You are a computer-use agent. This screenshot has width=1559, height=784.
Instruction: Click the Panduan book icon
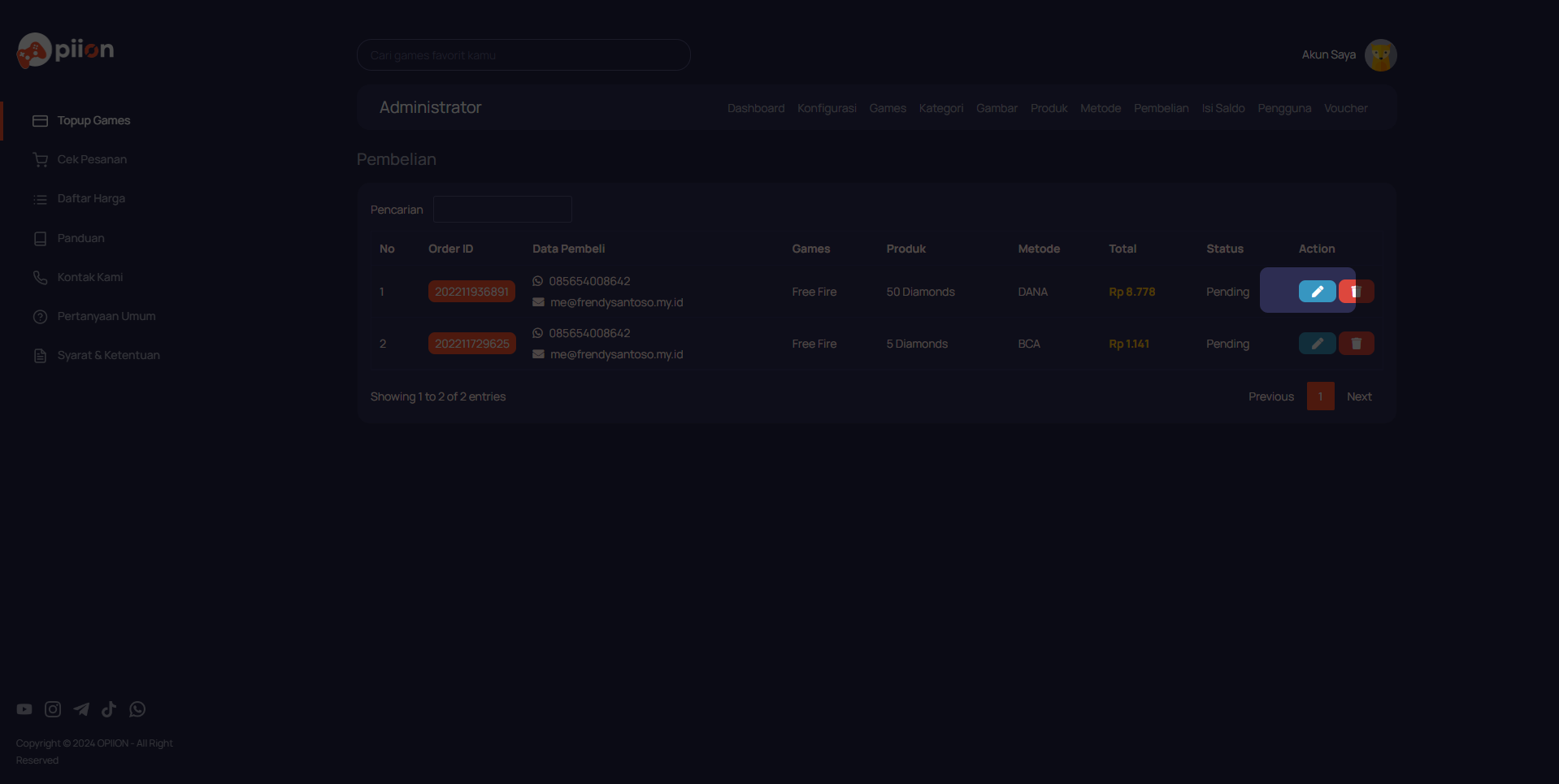[x=40, y=239]
